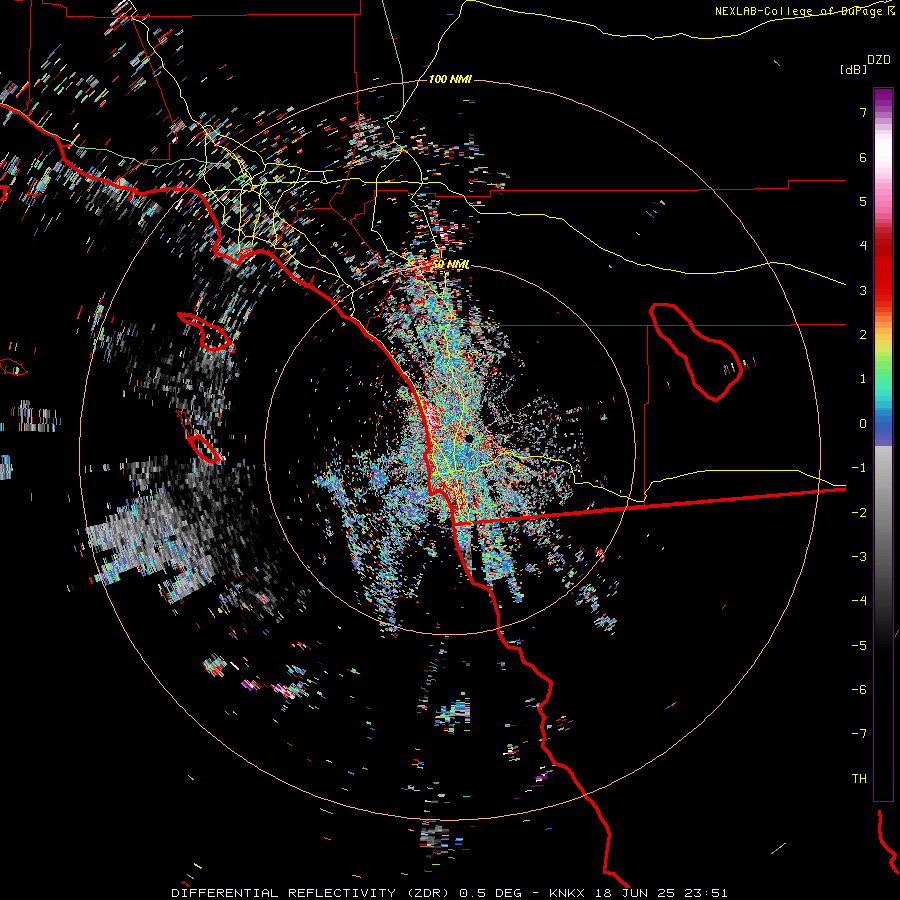Click the "[dB]" units label
The width and height of the screenshot is (900, 900).
pos(854,69)
